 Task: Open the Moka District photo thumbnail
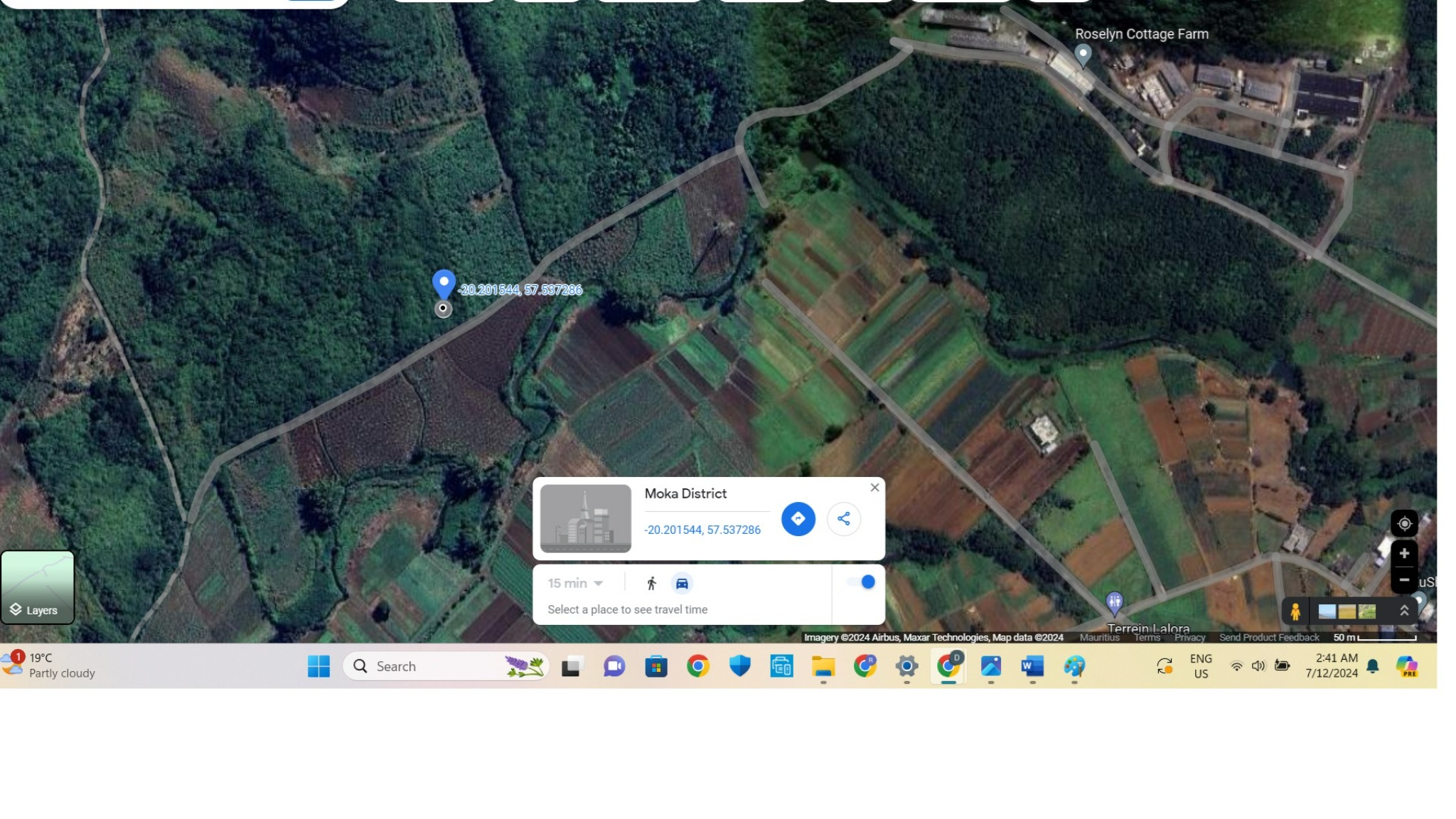[585, 518]
